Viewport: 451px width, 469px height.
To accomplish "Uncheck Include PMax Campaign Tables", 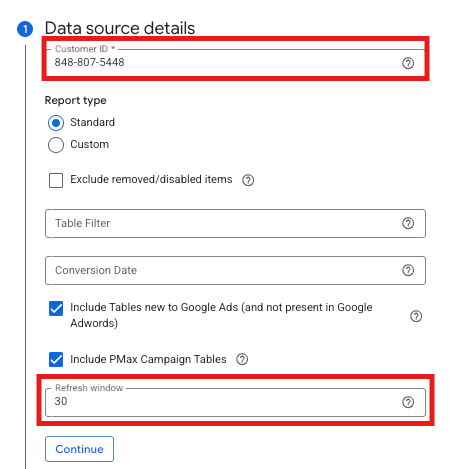I will 56,359.
